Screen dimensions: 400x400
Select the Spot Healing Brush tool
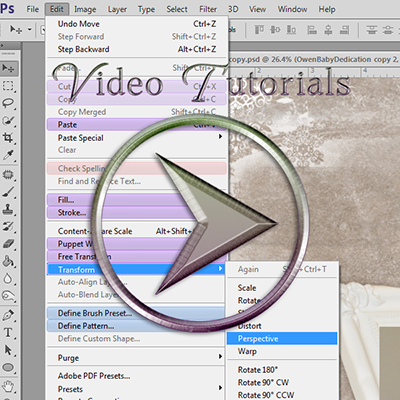8,175
